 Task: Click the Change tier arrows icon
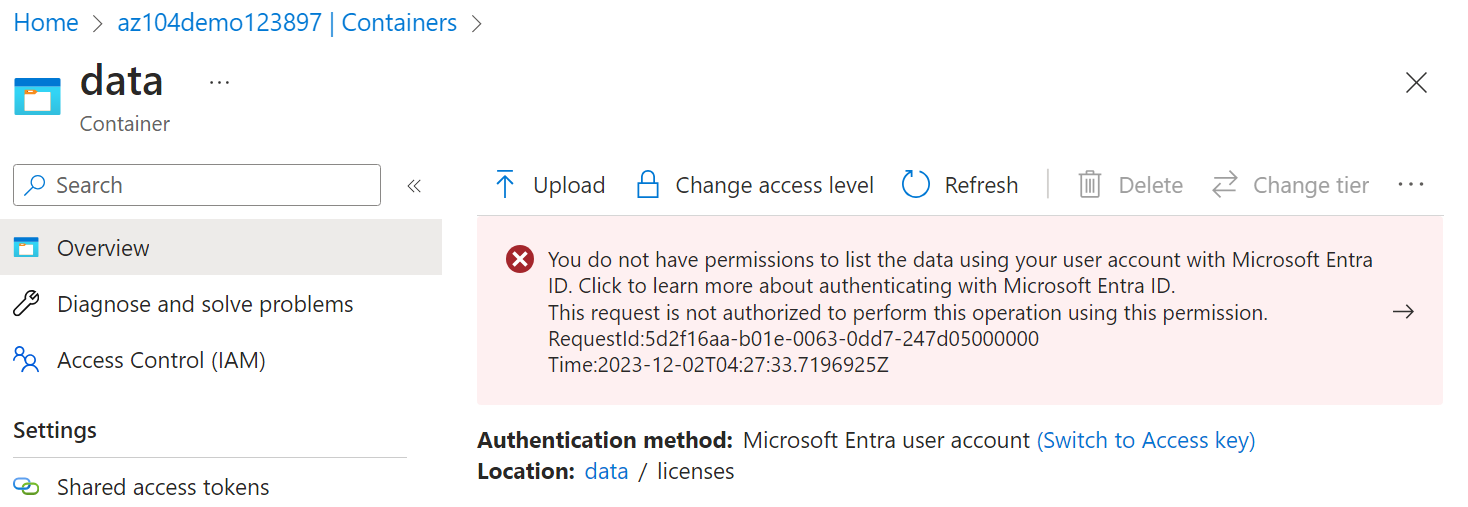click(x=1225, y=185)
